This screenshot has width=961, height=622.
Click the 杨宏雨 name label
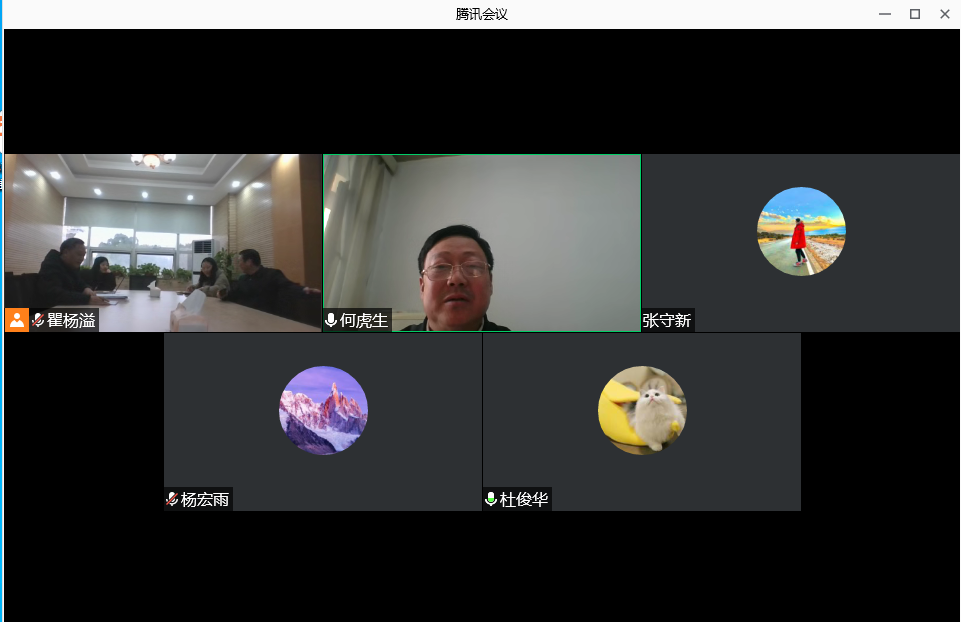click(x=205, y=499)
